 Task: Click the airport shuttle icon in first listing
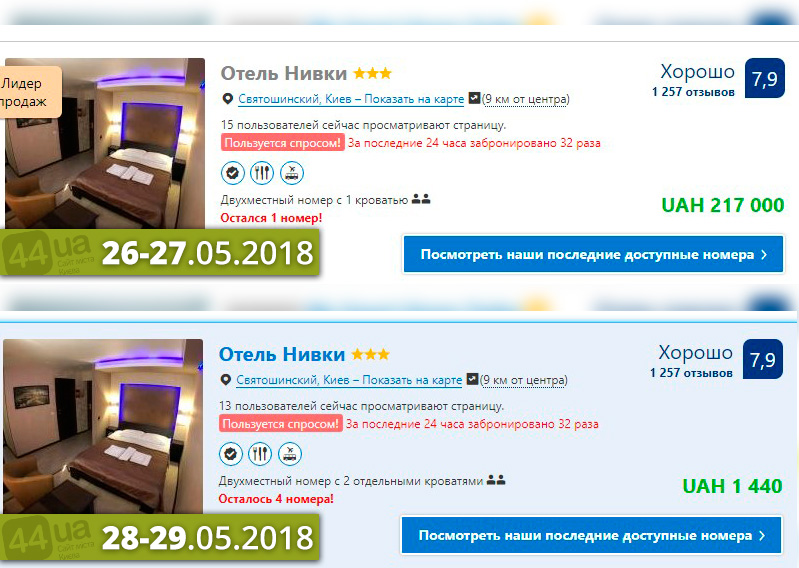point(291,173)
